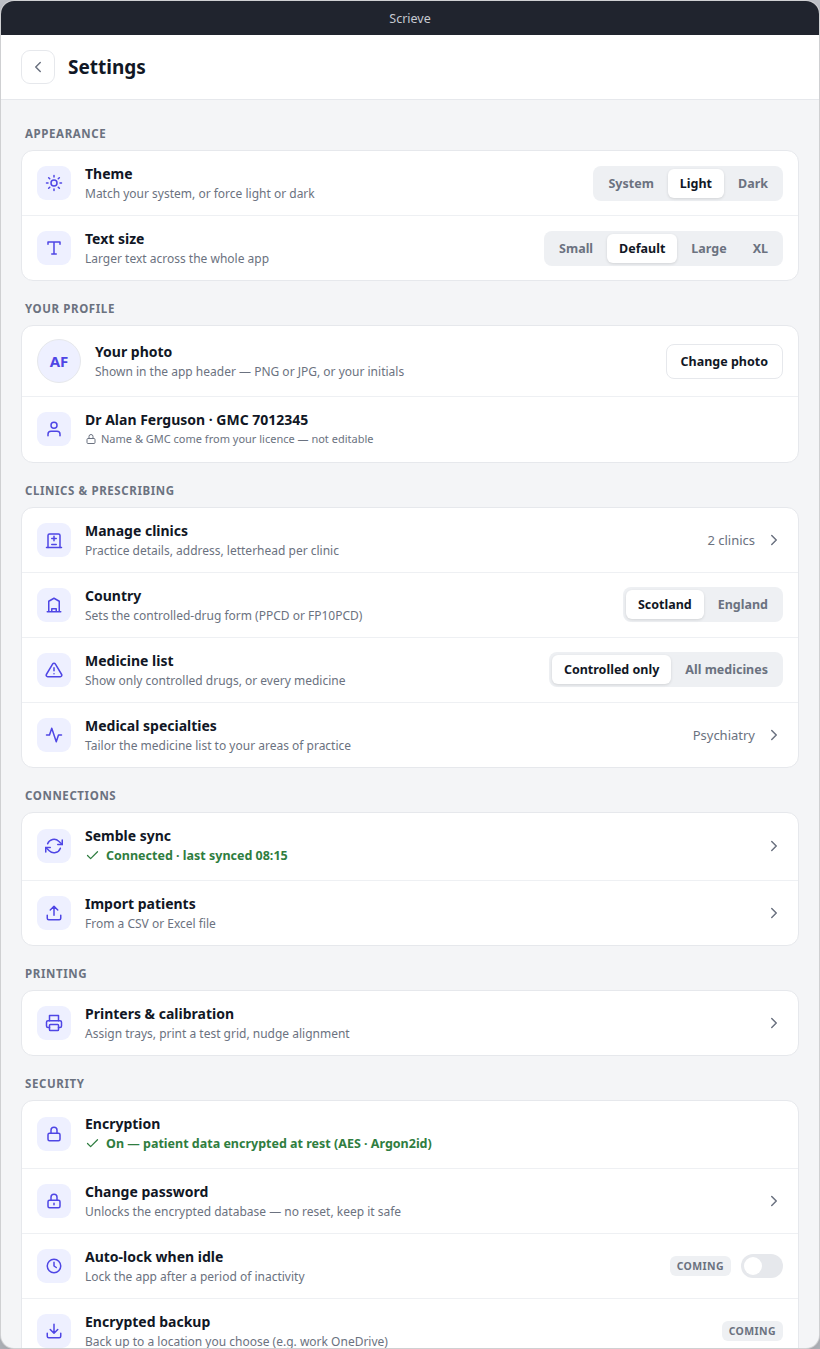820x1349 pixels.
Task: Click the COMING badge for Auto-lock
Action: point(700,1266)
